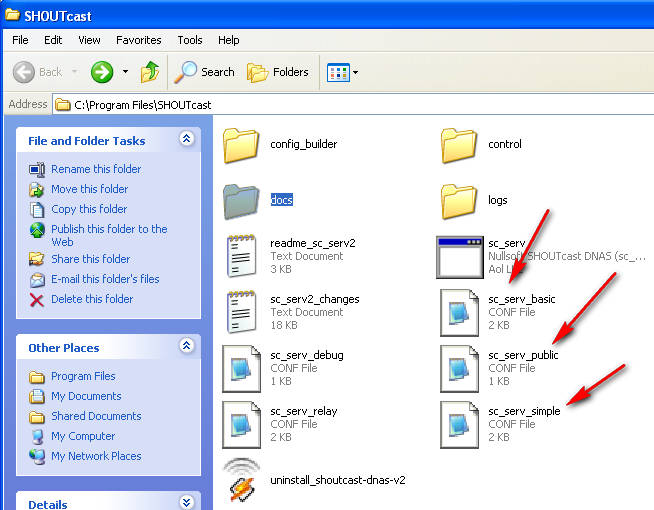This screenshot has width=654, height=510.
Task: Go to Shared Documents in Other Places
Action: [96, 416]
